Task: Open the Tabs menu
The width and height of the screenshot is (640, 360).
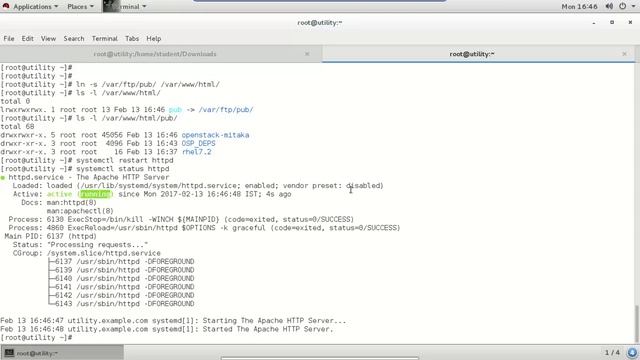Action: 132,38
